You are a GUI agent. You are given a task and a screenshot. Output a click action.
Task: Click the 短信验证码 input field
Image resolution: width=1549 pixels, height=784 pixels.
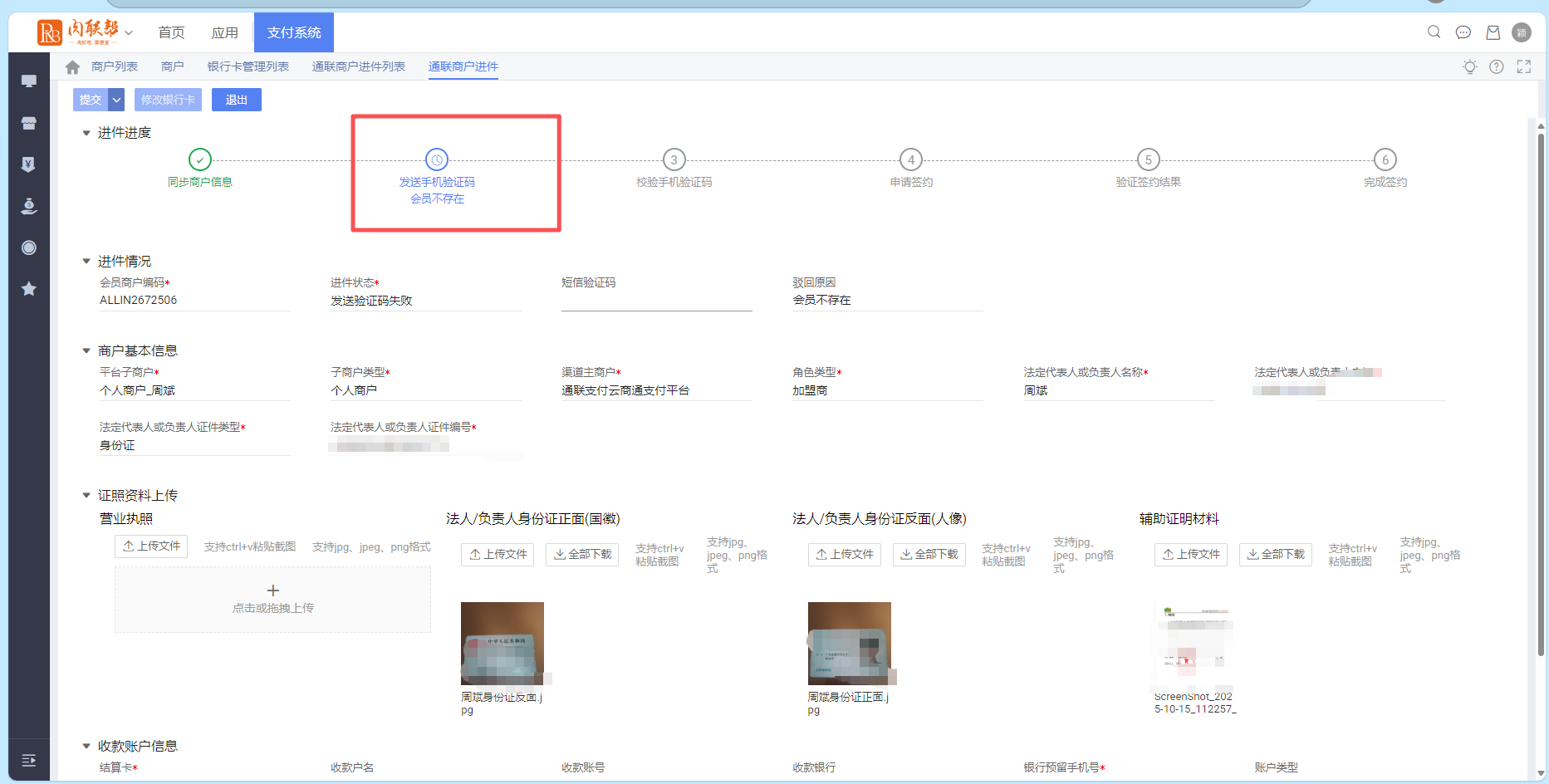point(656,301)
